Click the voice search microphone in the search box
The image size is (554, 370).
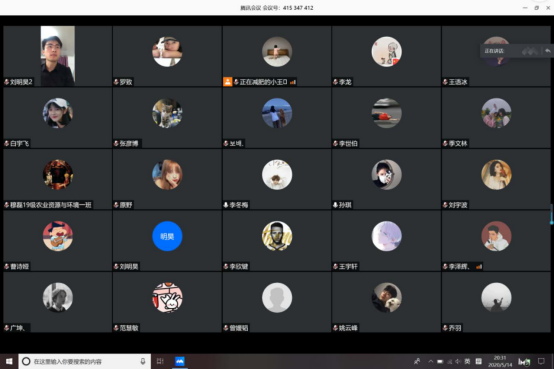pyautogui.click(x=143, y=361)
